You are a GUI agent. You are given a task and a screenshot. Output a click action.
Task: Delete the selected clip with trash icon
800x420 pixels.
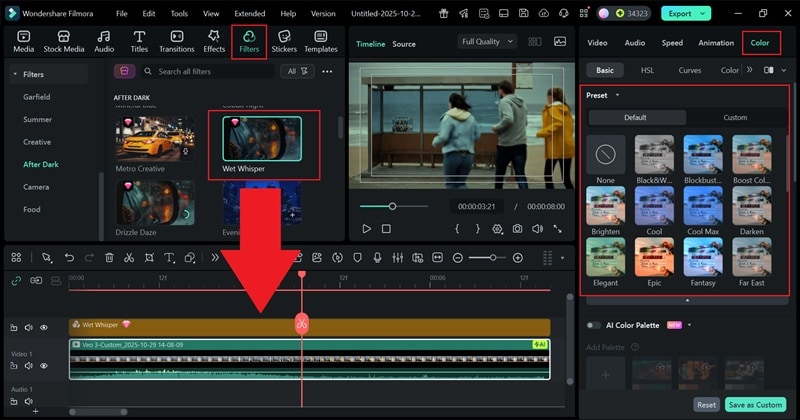[109, 258]
